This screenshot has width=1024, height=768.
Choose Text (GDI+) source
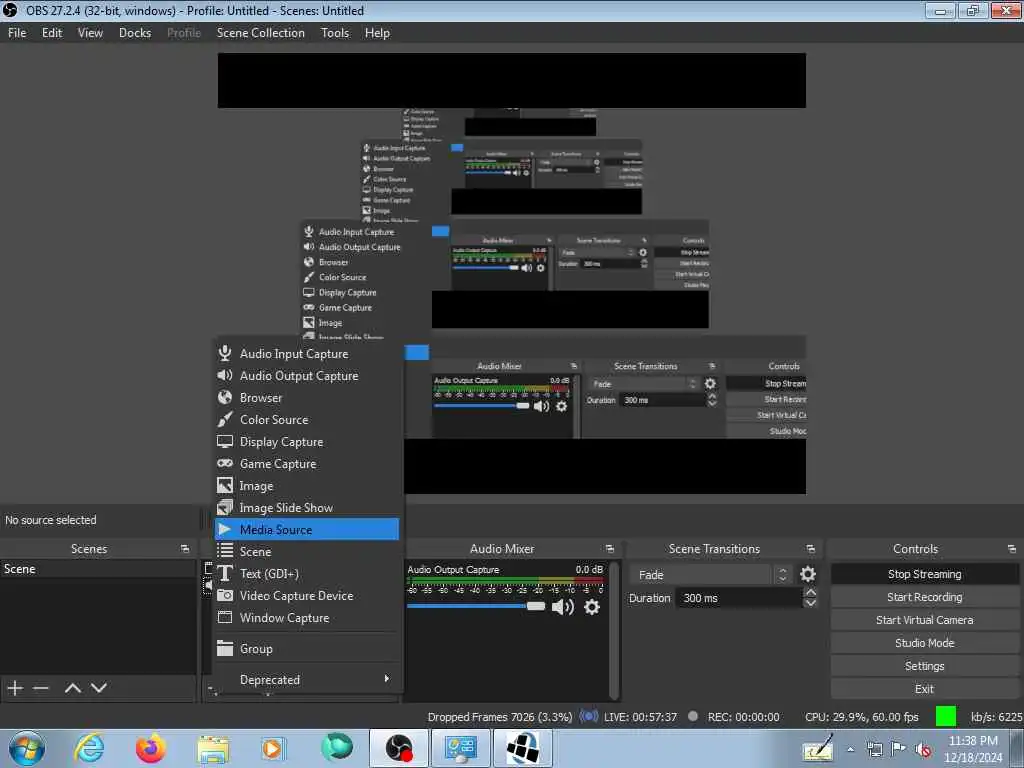tap(307, 573)
